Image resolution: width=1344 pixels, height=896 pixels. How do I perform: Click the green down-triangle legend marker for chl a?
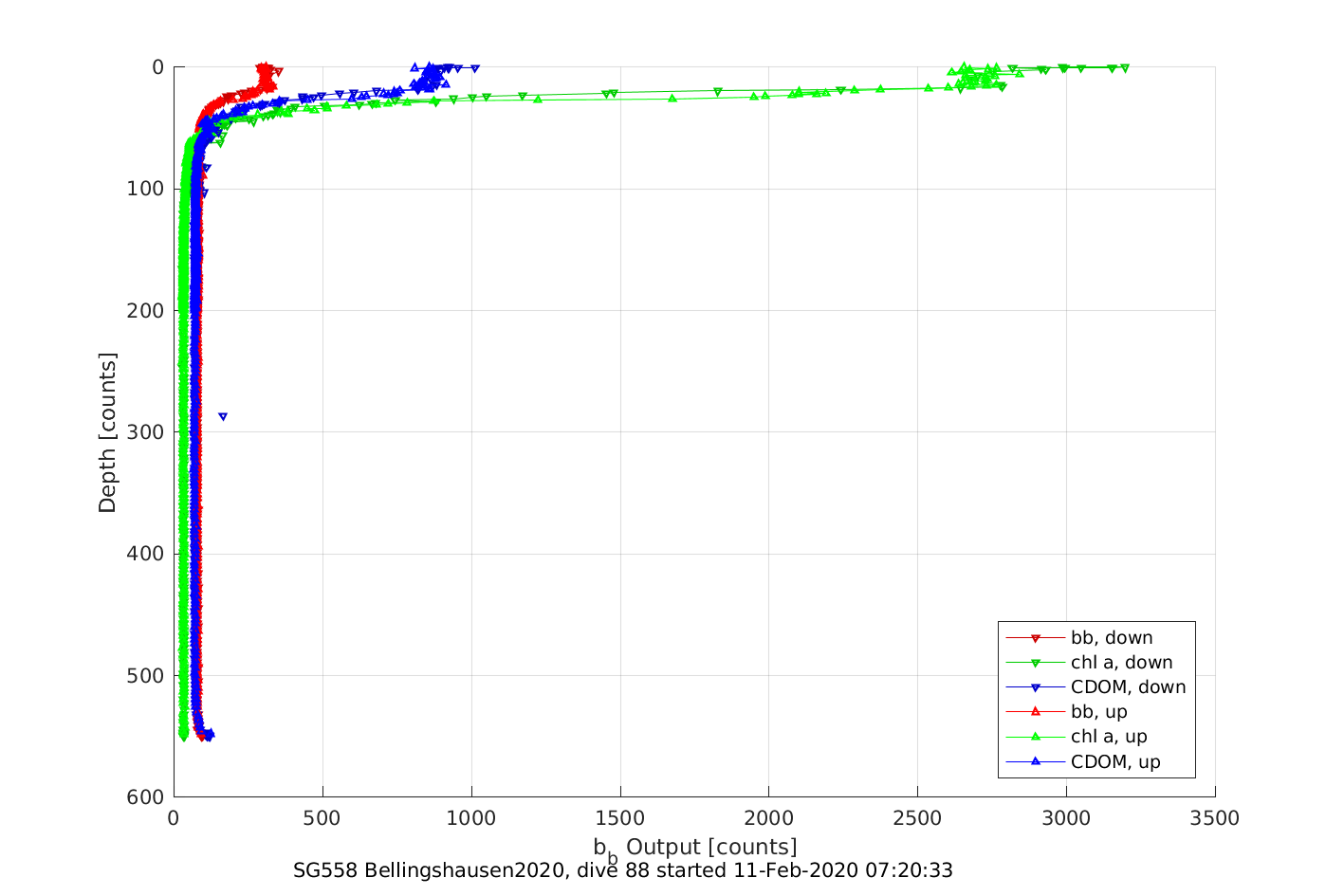[1036, 663]
